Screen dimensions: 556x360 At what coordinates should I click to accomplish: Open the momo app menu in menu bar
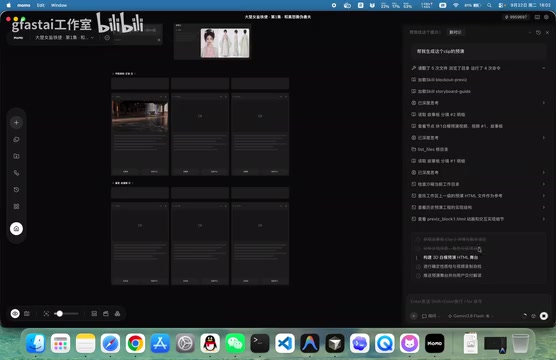(24, 5)
